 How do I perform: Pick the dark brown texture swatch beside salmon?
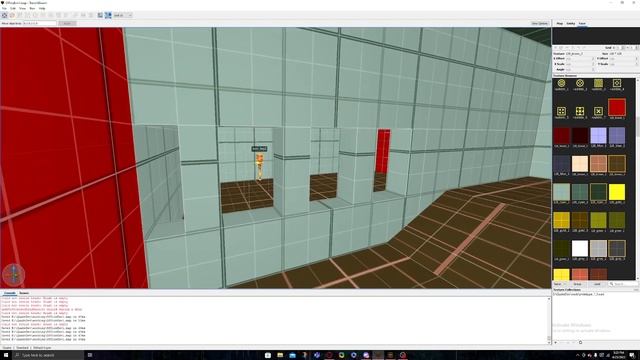(x=617, y=164)
